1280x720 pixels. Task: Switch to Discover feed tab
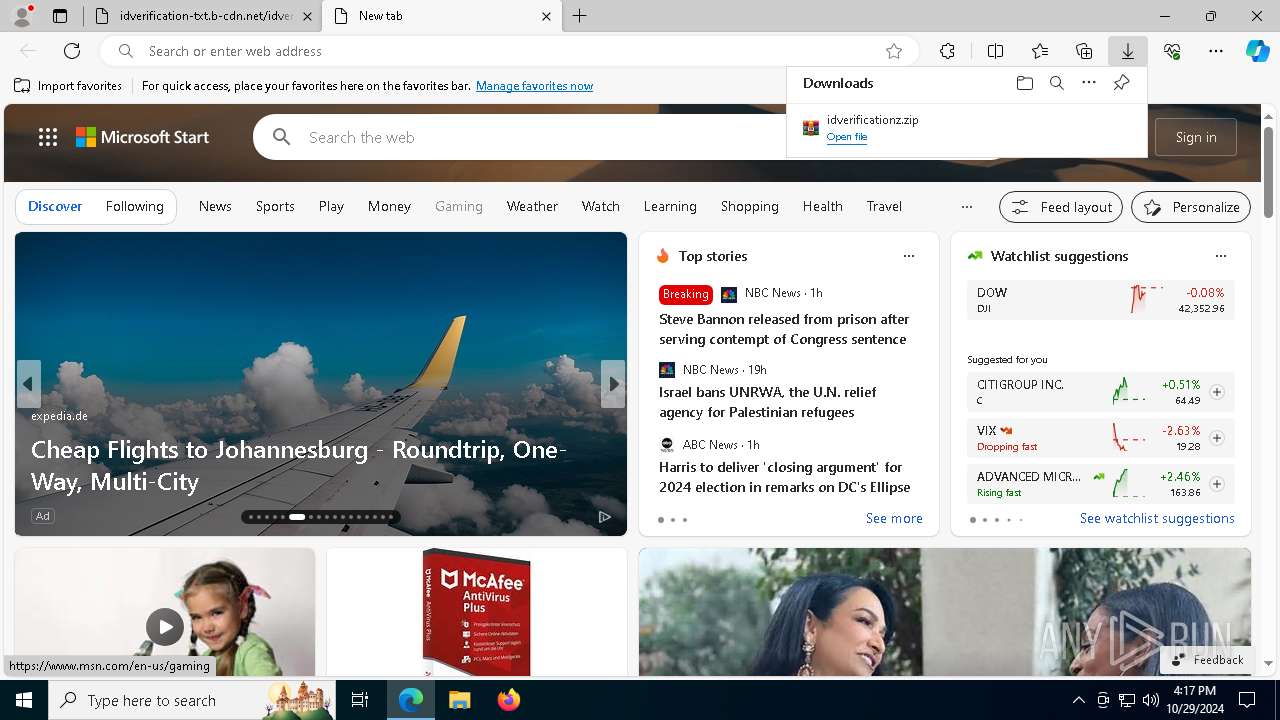(55, 206)
